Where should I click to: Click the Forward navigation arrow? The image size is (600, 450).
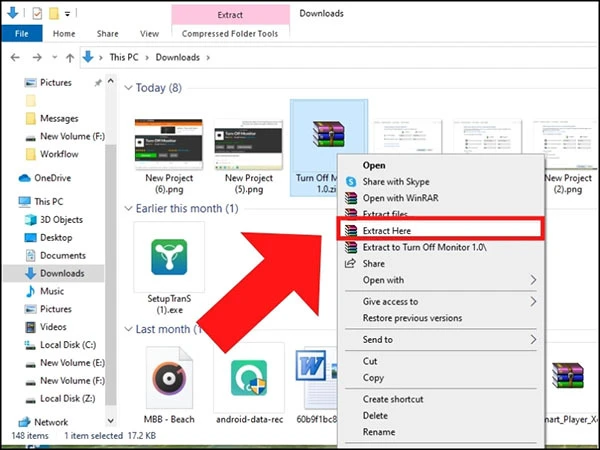[x=37, y=58]
